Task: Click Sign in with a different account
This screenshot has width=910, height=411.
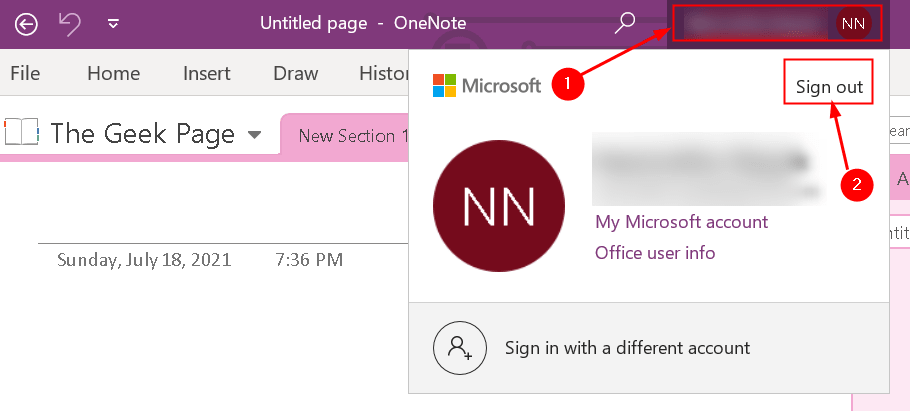Action: (627, 348)
